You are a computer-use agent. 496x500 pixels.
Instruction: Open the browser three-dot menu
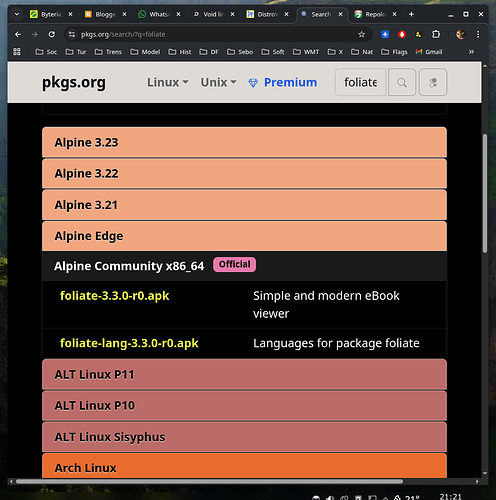click(478, 34)
